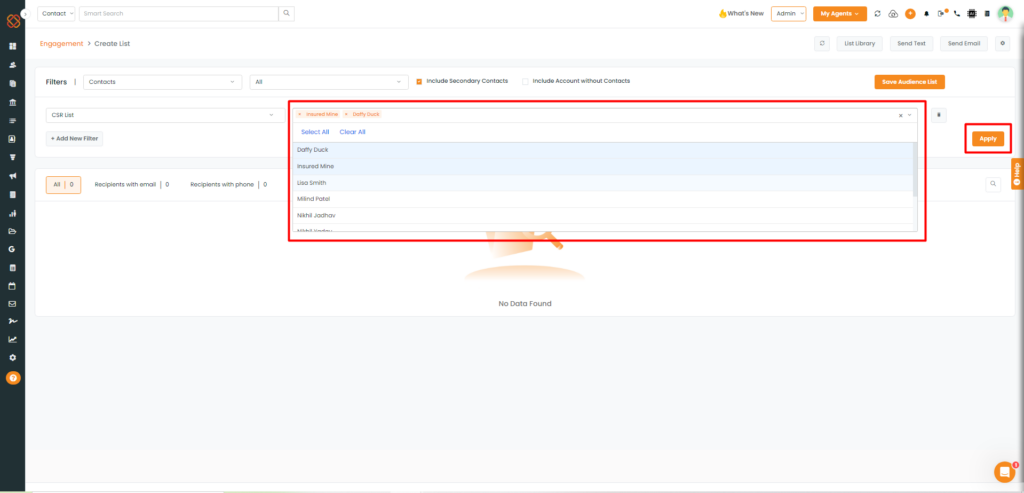Viewport: 1024px width, 493px height.
Task: Click the dropdown list scrollbar
Action: coord(914,170)
